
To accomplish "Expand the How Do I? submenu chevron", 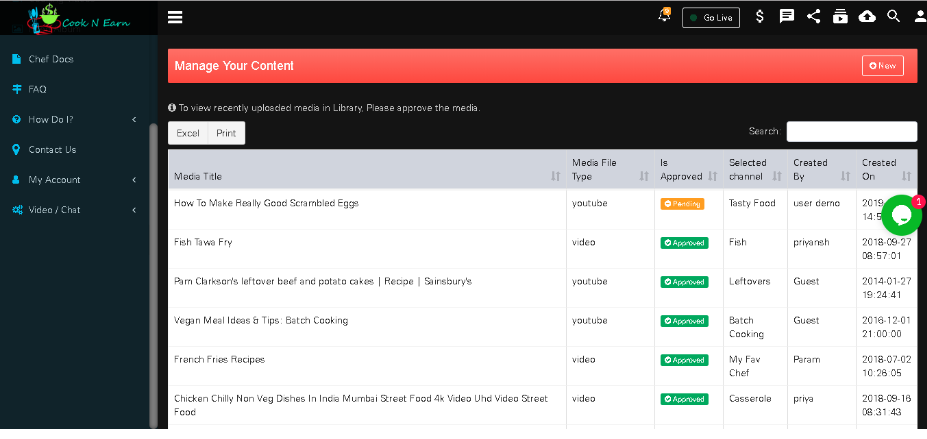I will click(134, 119).
